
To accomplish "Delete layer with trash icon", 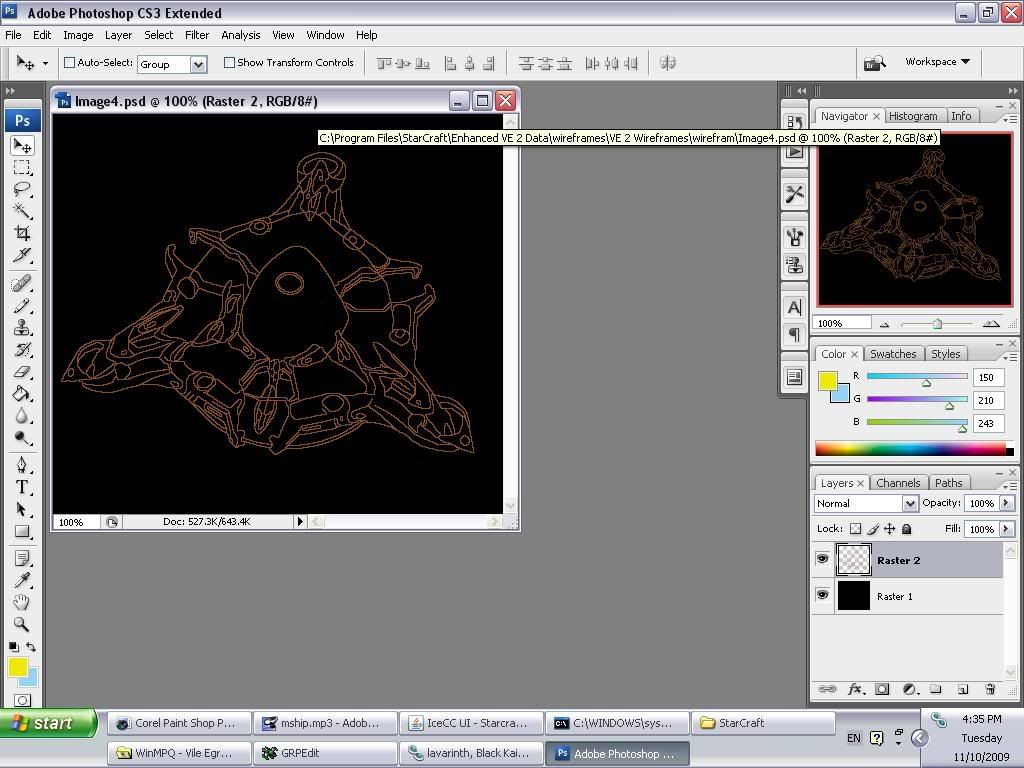I will pos(990,689).
